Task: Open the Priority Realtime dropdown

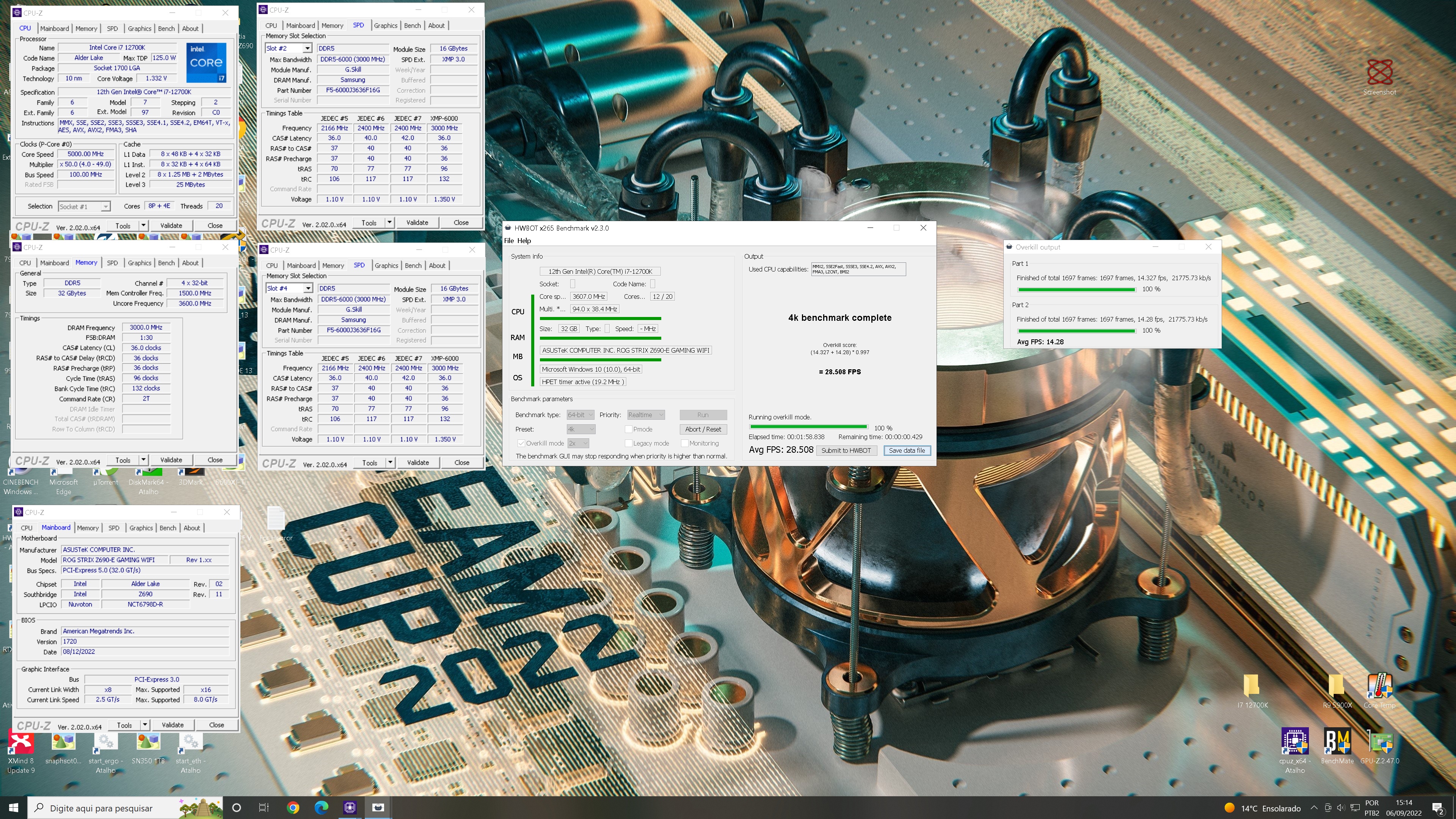Action: point(645,415)
